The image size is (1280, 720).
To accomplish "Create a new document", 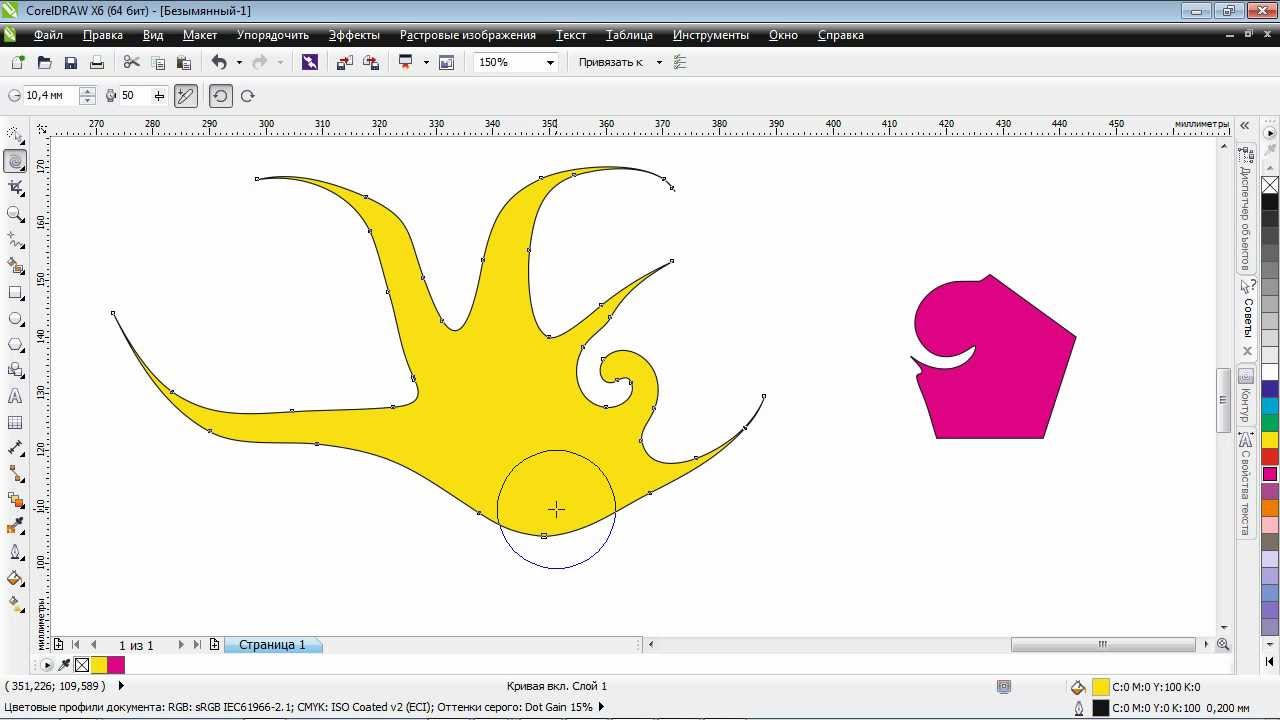I will click(x=18, y=62).
